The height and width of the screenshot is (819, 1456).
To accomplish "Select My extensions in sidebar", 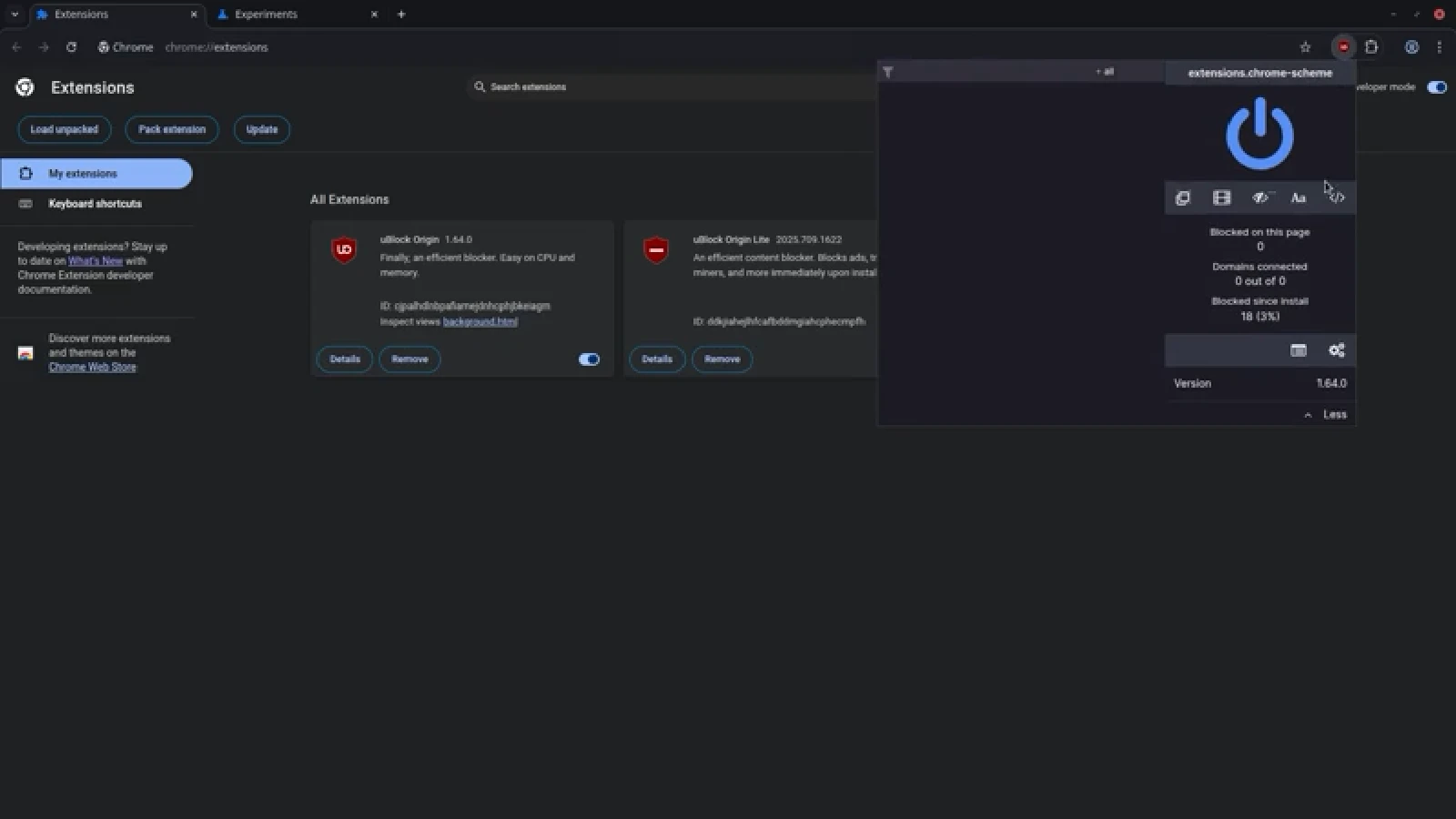I will tap(96, 174).
